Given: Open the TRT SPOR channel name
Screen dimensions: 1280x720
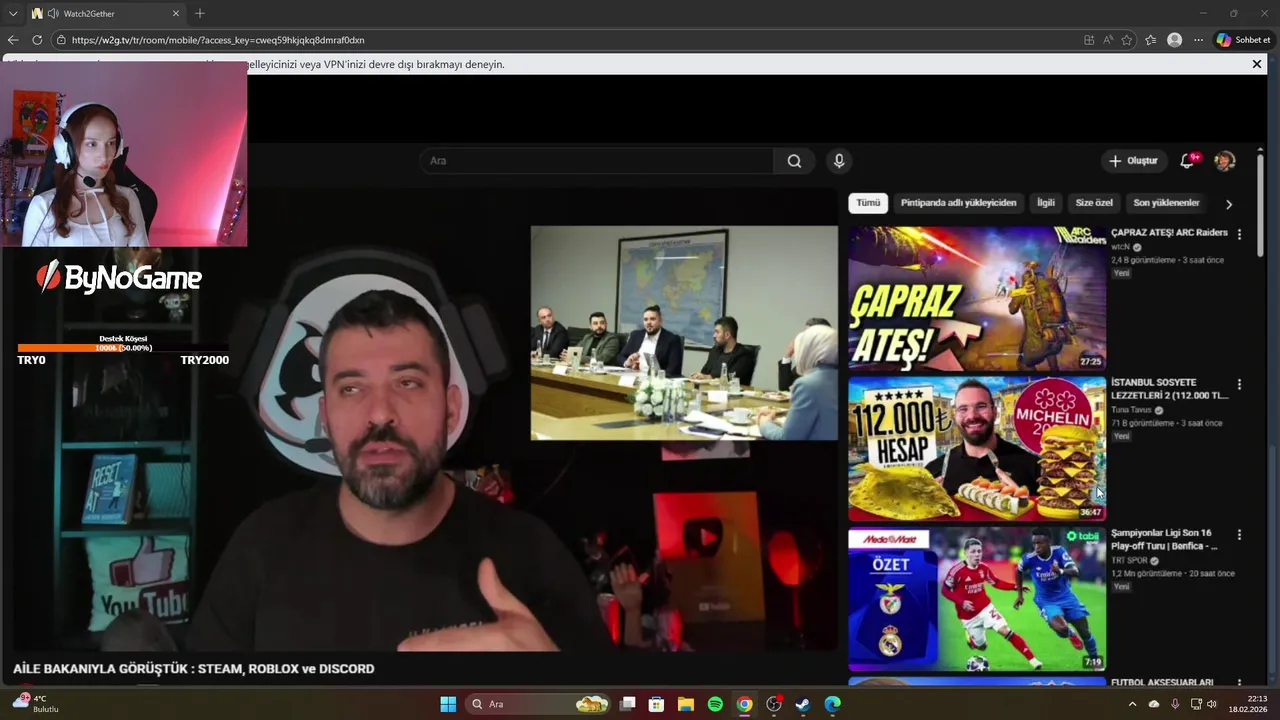Looking at the screenshot, I should [1129, 561].
